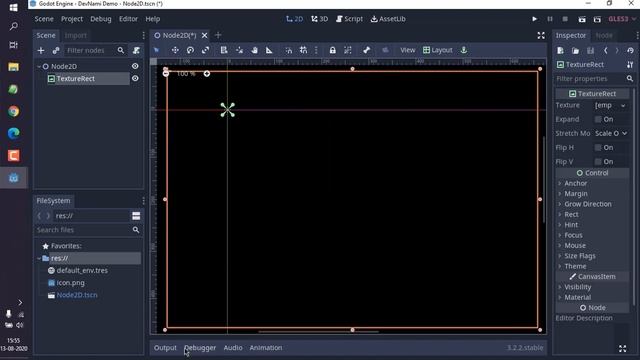Screen dimensions: 640x360
Task: Lock the selected object
Action: (333, 50)
